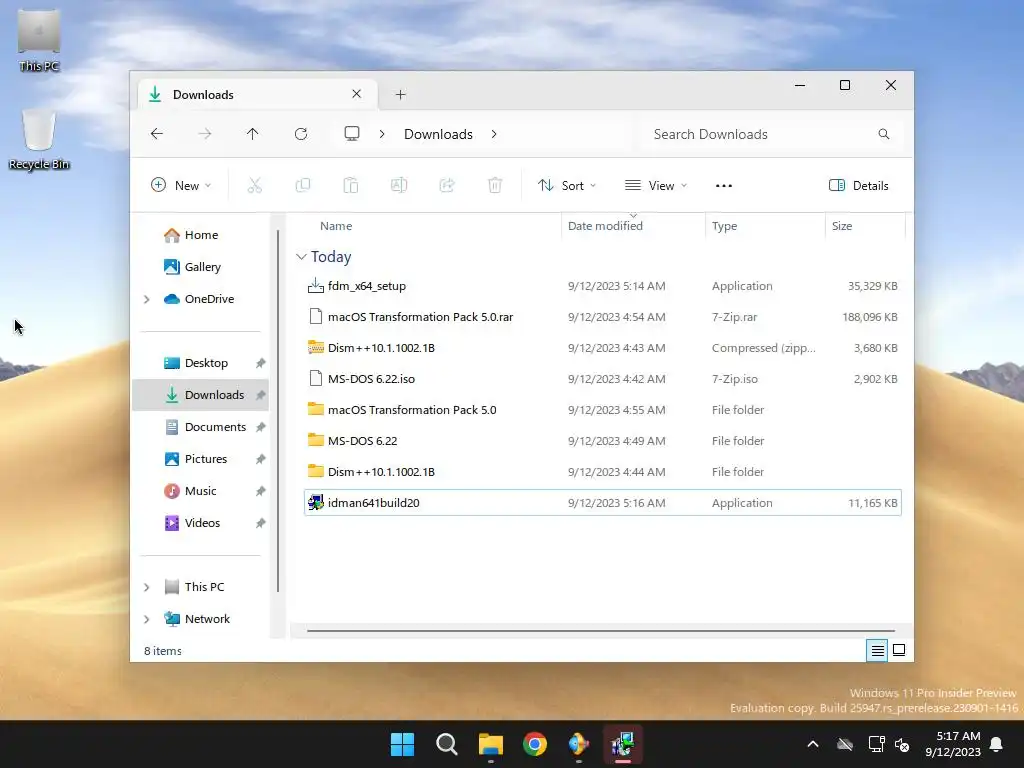Click the PC icon in address bar

[x=352, y=134]
